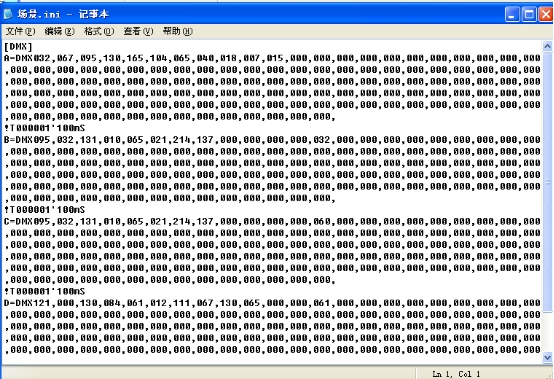This screenshot has height=379, width=554.
Task: Click the scrollbar track below thumb
Action: 547,332
